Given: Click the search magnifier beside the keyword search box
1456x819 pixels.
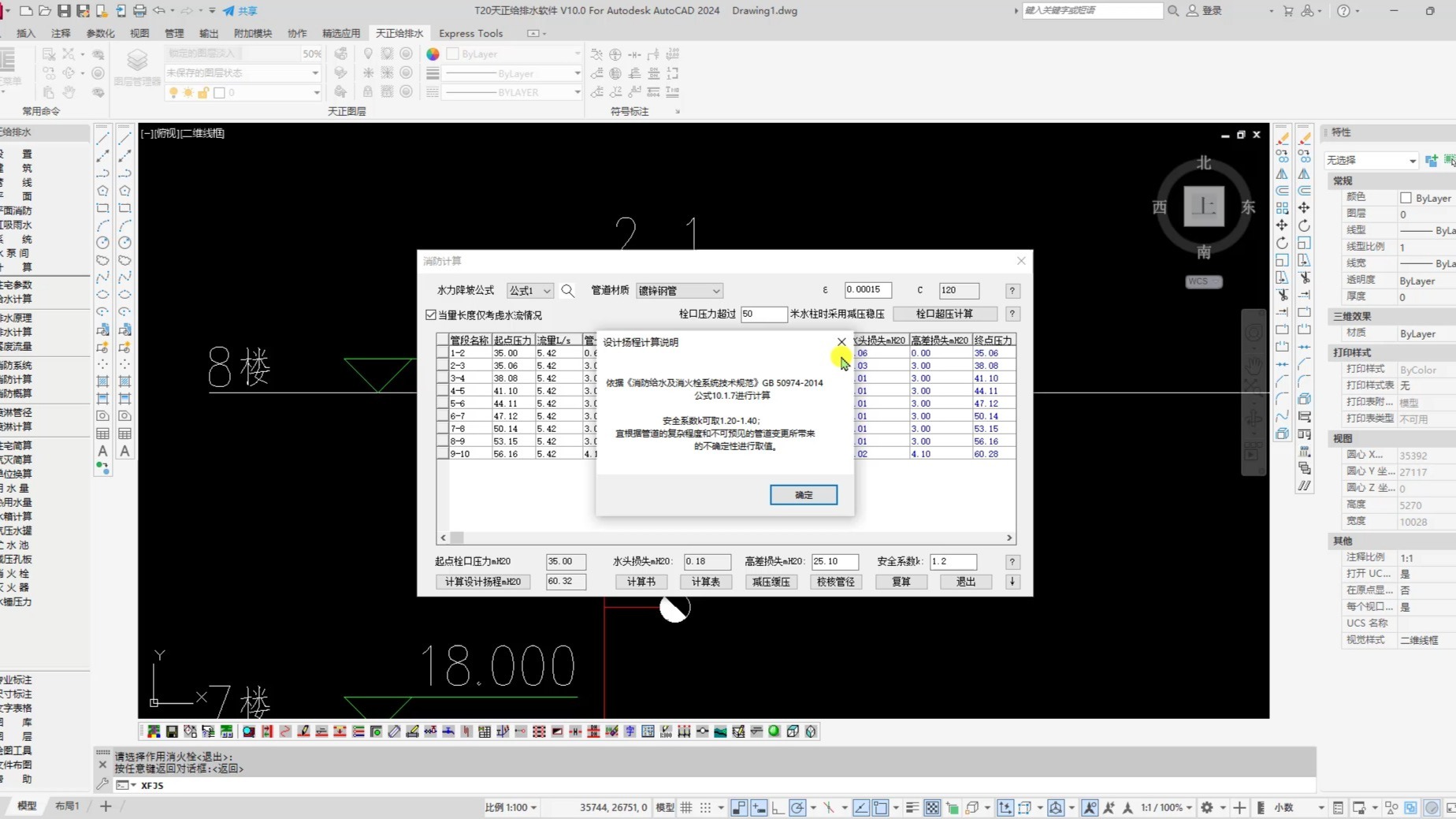Looking at the screenshot, I should click(x=1173, y=11).
